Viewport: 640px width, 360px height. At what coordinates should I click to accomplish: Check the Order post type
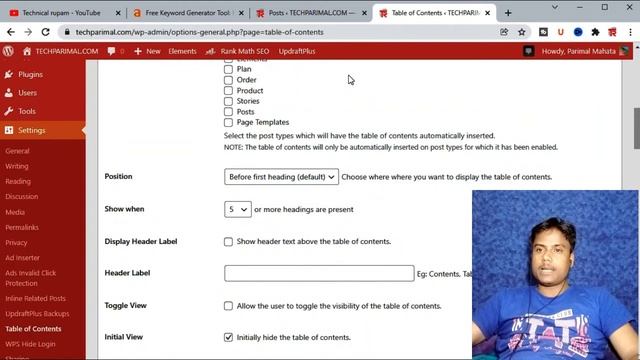(228, 80)
